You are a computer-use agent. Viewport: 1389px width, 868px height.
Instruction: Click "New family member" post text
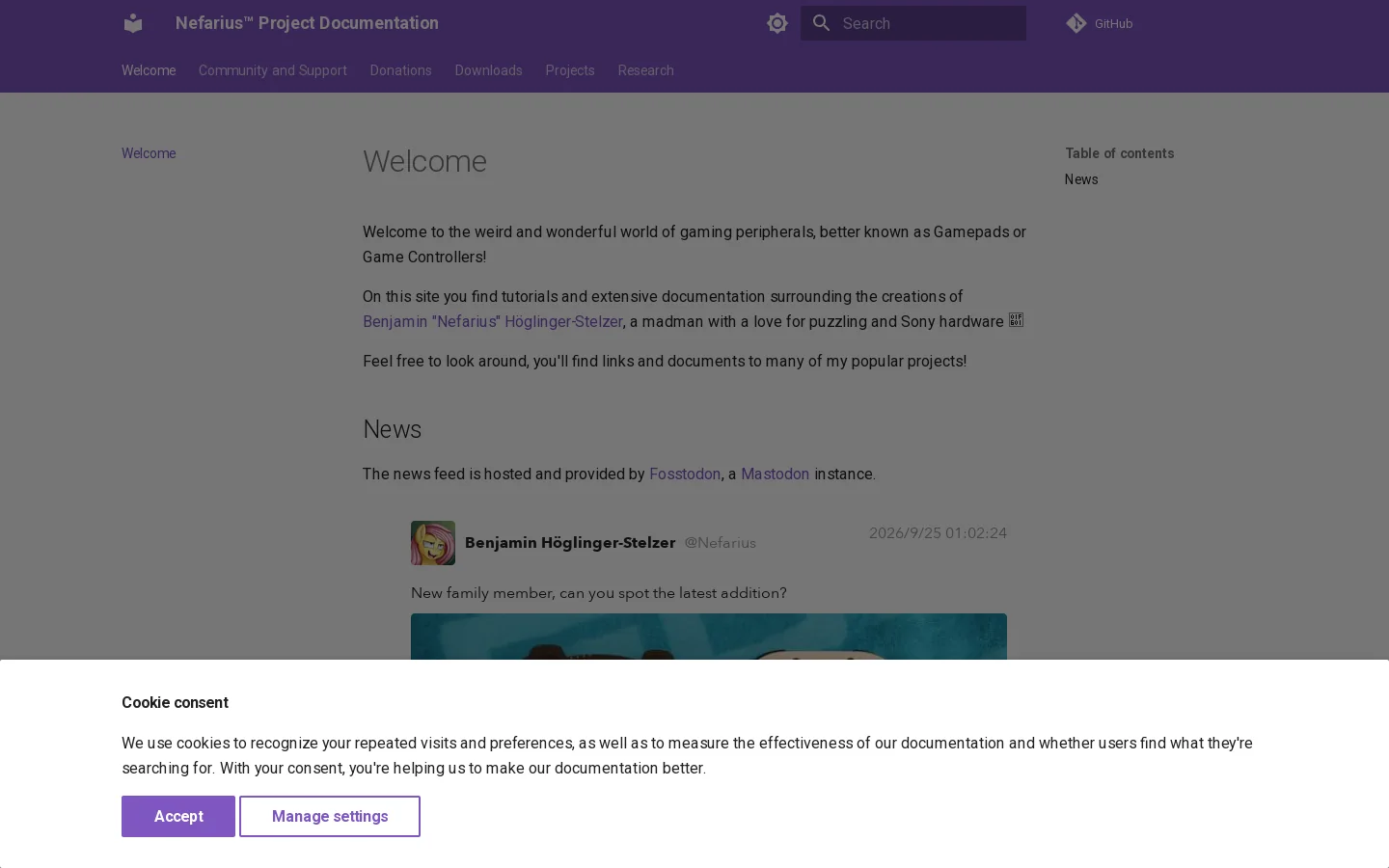tap(599, 593)
